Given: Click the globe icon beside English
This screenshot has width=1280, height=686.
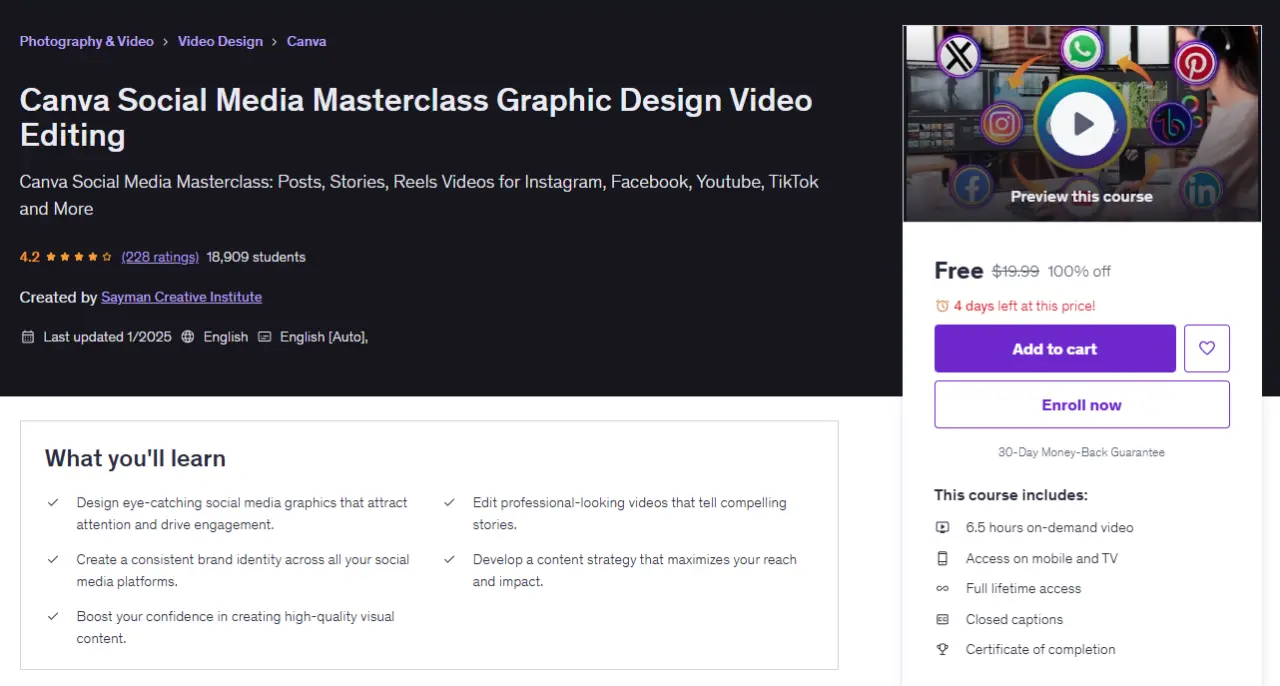Looking at the screenshot, I should tap(188, 337).
